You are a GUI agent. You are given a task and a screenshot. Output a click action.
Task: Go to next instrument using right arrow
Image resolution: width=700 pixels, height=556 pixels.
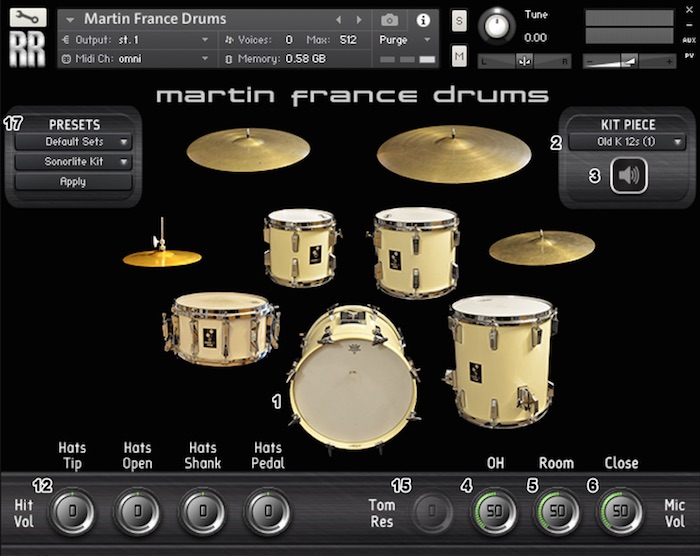click(357, 19)
